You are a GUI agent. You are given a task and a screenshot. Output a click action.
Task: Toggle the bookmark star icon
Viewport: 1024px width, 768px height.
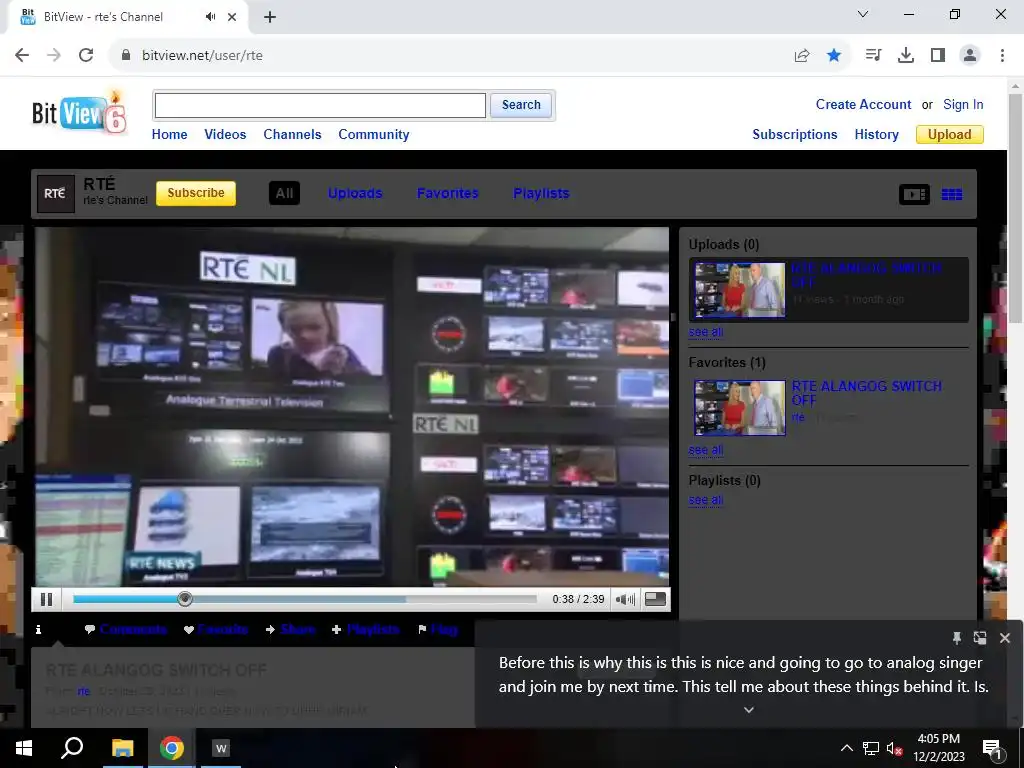coord(834,56)
